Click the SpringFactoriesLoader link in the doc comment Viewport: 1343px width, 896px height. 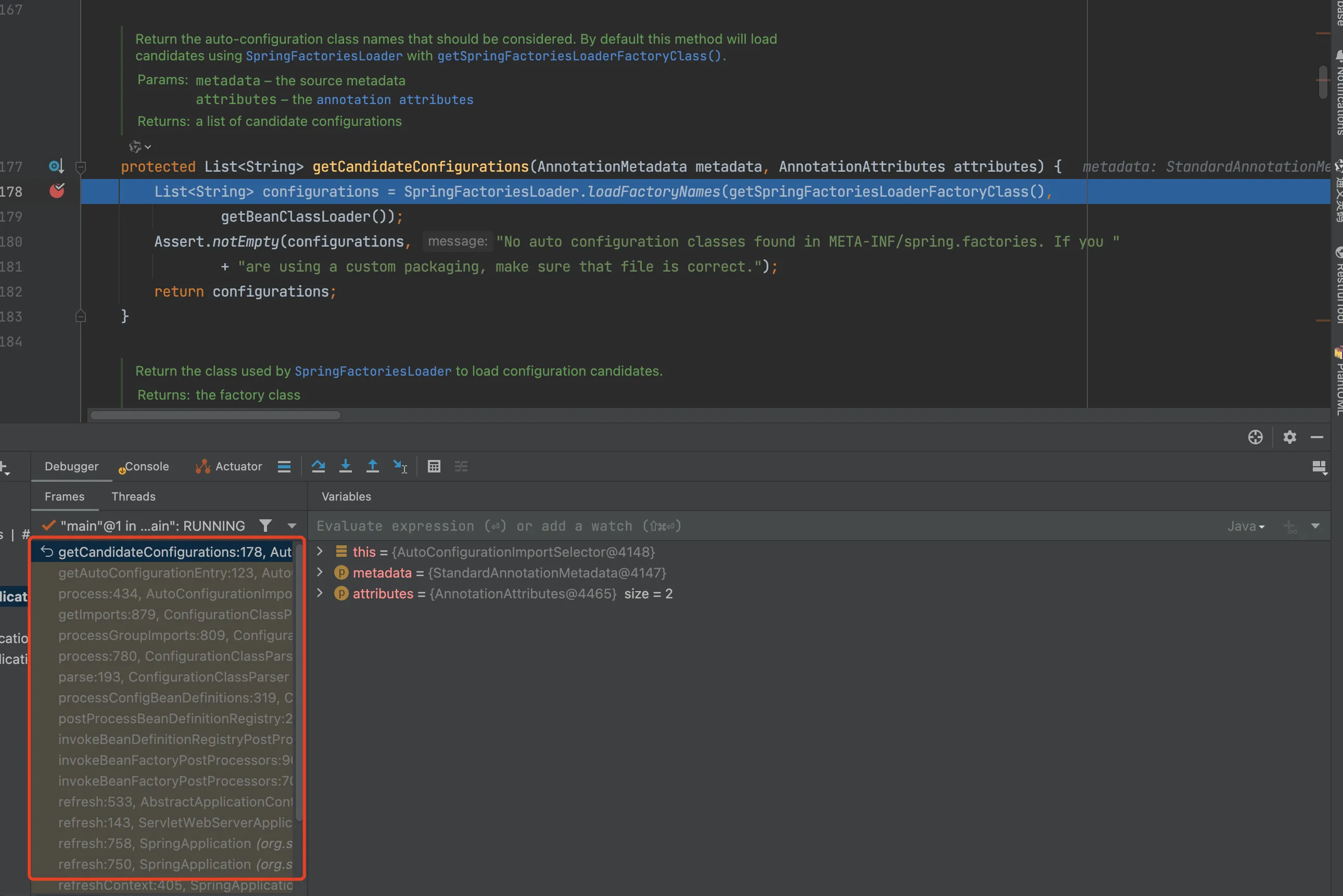[323, 56]
